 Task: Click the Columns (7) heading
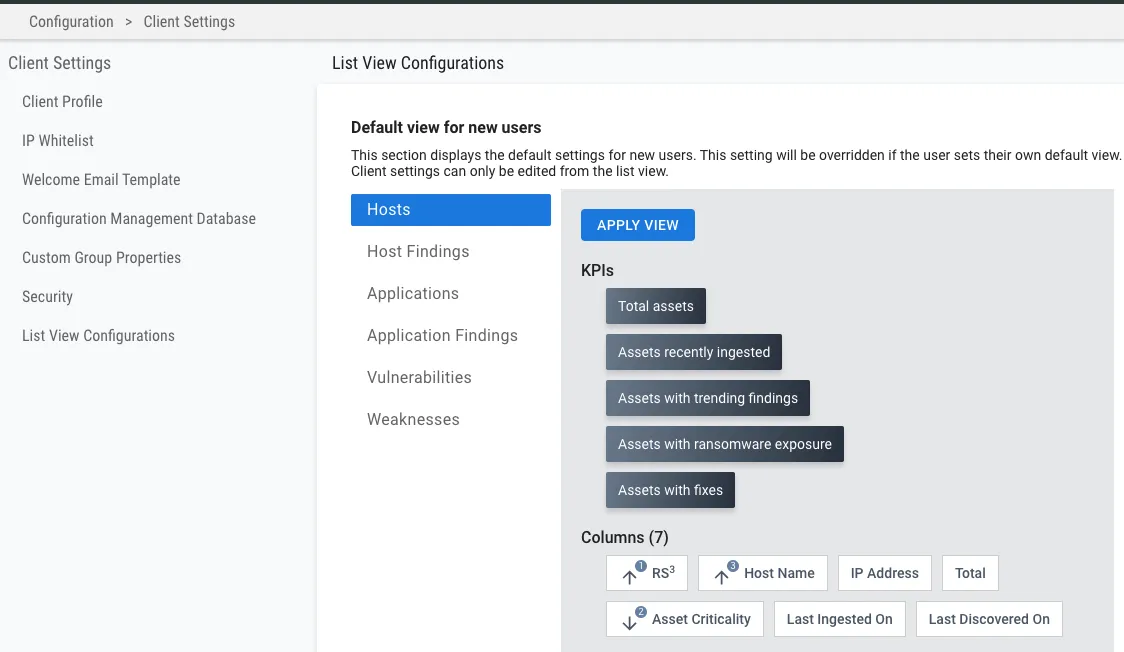point(624,537)
